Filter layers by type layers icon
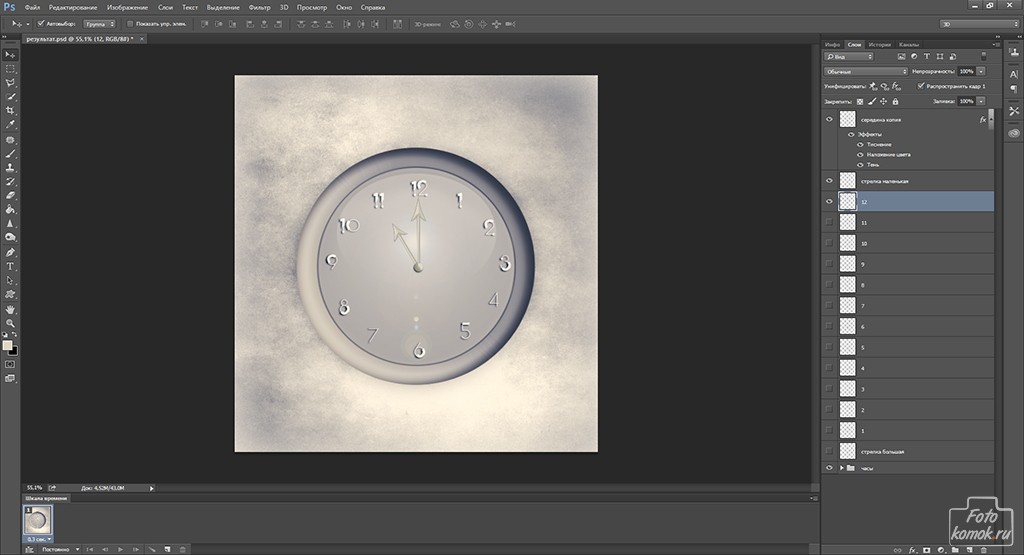Viewport: 1024px width, 555px height. (x=927, y=57)
